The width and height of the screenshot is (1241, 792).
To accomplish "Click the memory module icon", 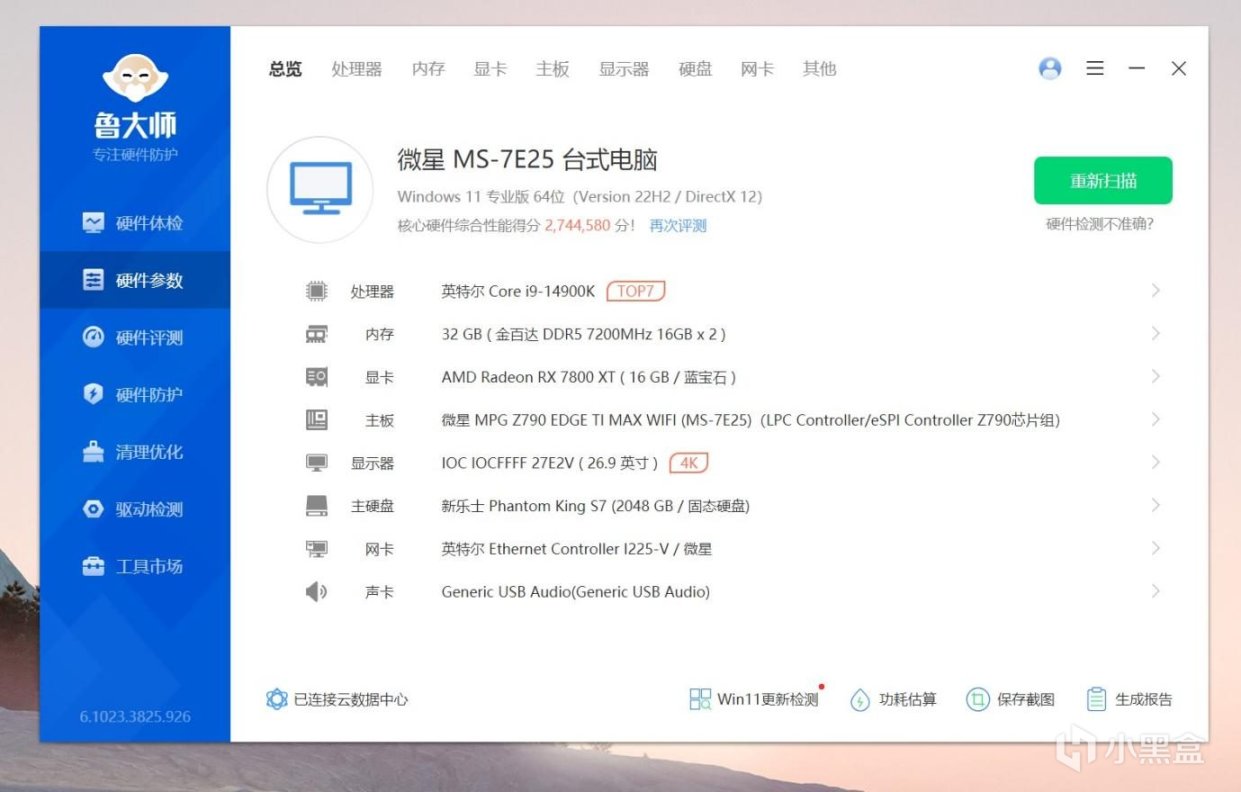I will 316,334.
